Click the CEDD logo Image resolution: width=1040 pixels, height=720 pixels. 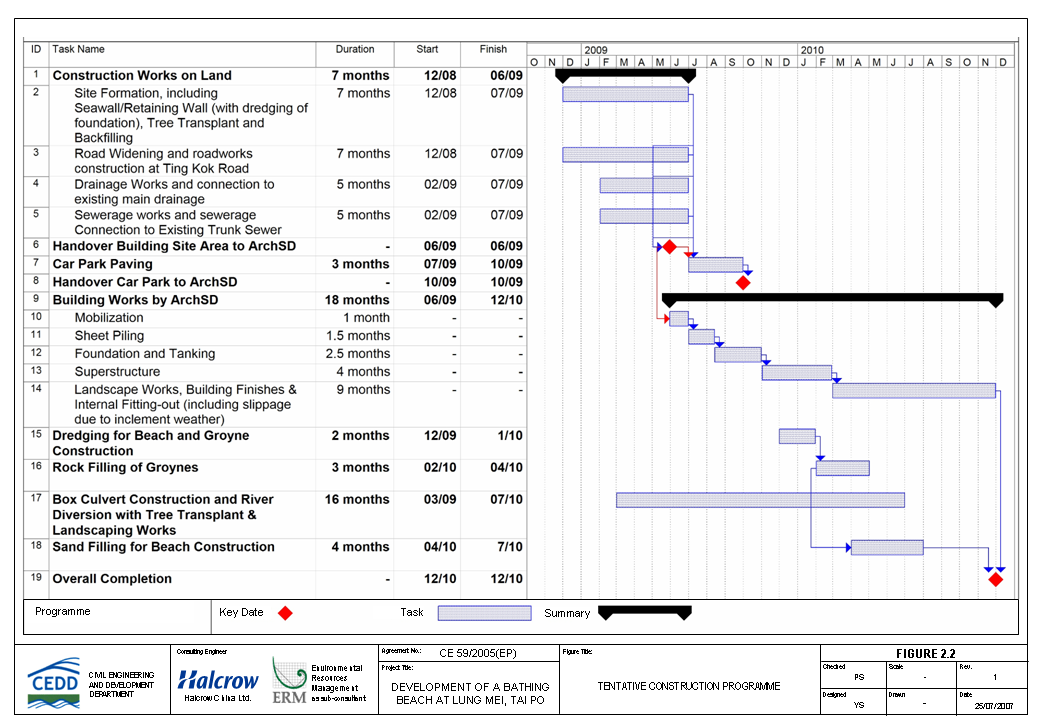(x=54, y=683)
